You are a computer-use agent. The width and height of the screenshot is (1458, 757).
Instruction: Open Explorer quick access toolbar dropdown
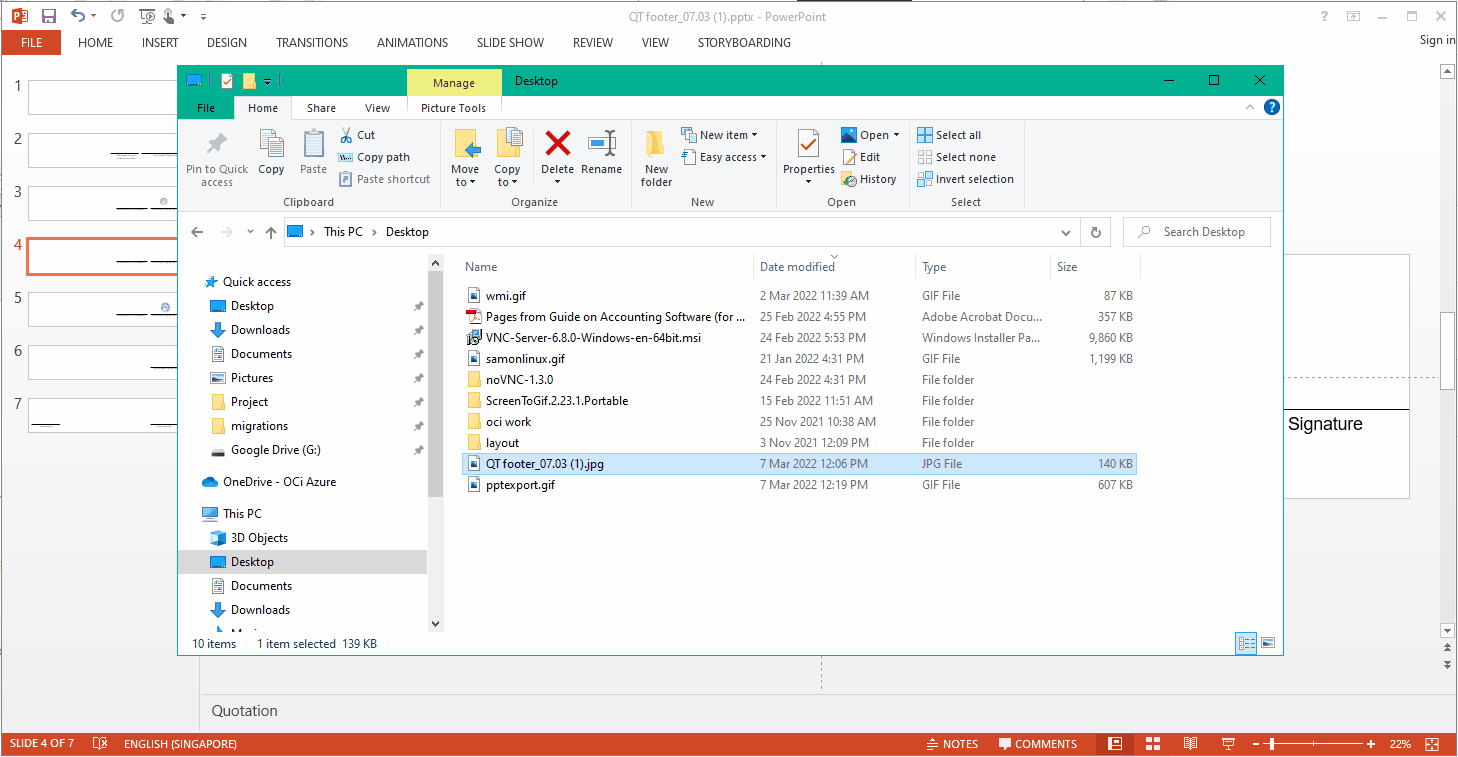click(x=268, y=81)
